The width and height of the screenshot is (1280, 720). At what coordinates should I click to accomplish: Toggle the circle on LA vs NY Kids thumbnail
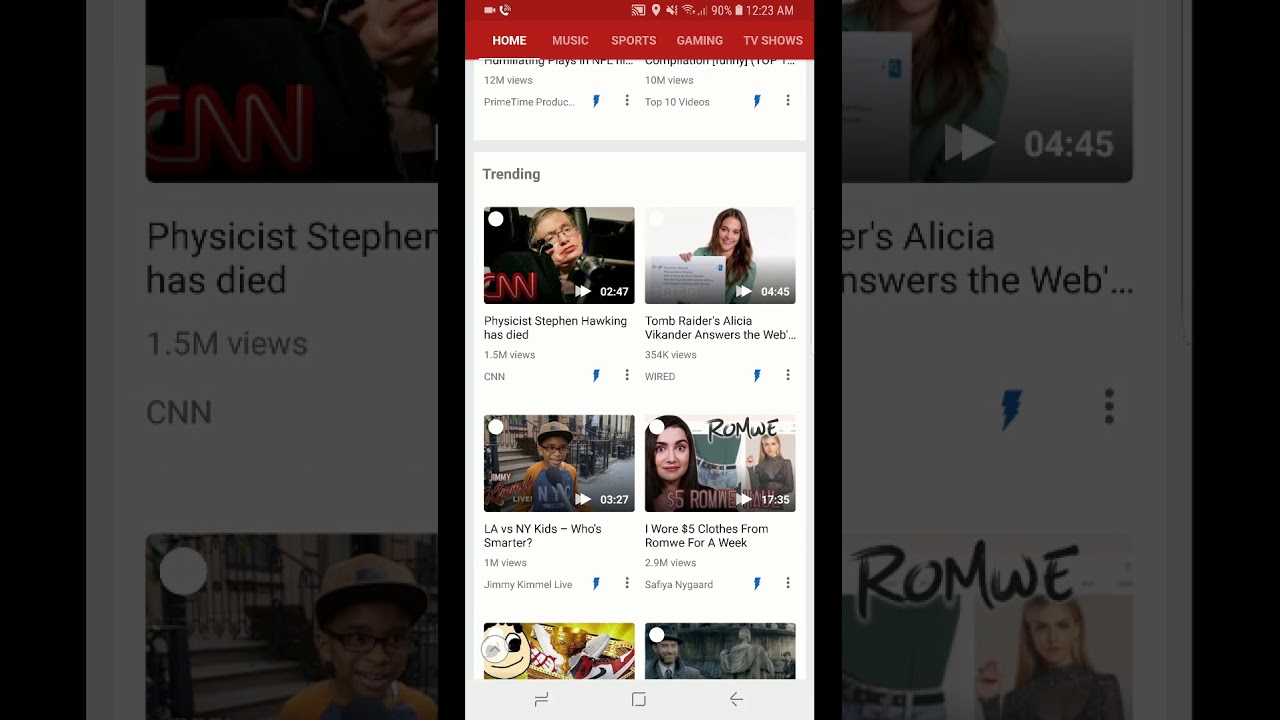pyautogui.click(x=496, y=427)
